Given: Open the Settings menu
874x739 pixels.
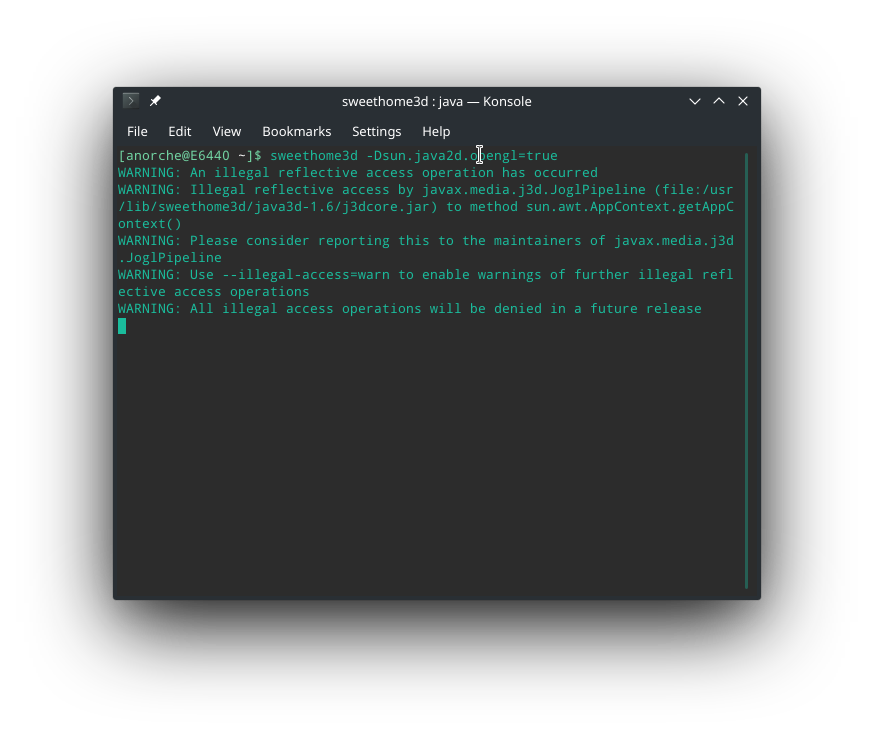Looking at the screenshot, I should click(x=376, y=132).
